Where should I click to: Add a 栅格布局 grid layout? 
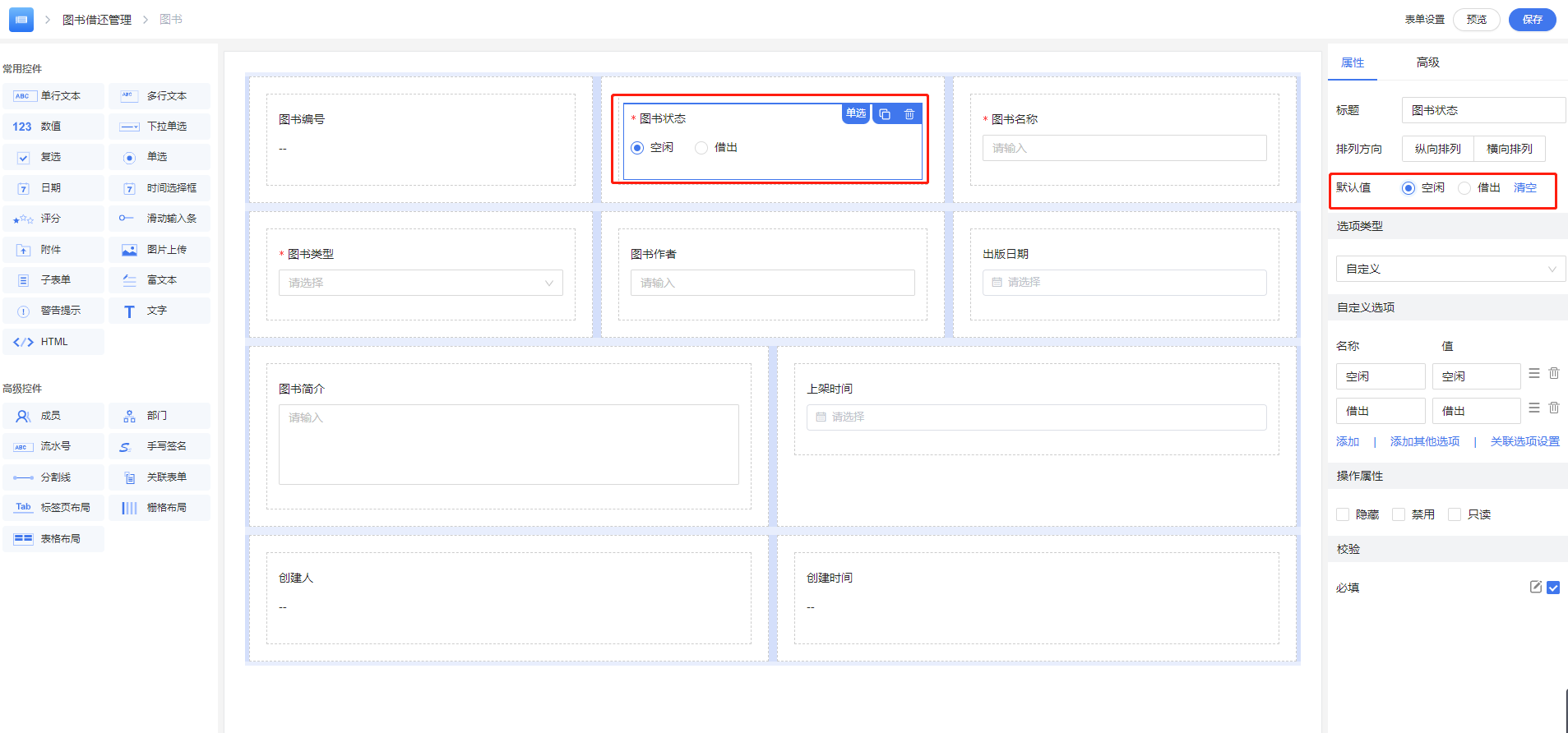tap(160, 508)
